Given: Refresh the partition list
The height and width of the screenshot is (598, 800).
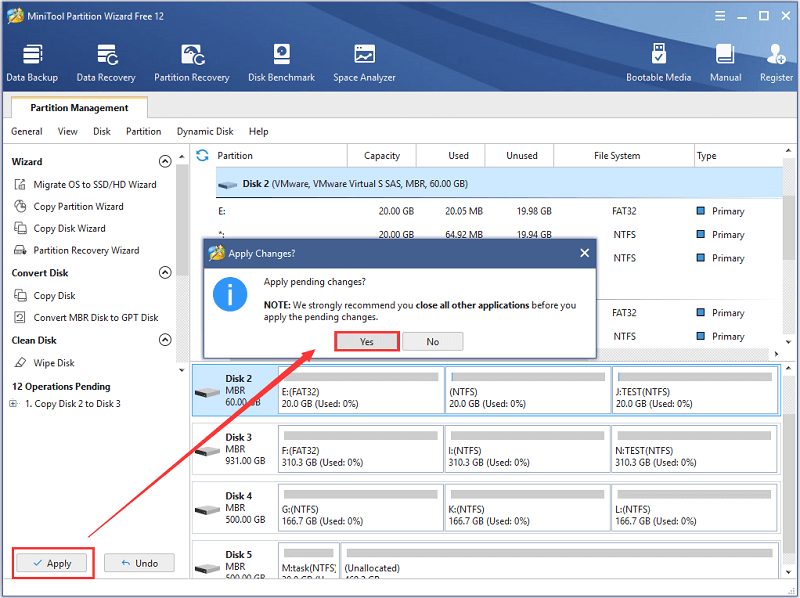Looking at the screenshot, I should [x=203, y=155].
